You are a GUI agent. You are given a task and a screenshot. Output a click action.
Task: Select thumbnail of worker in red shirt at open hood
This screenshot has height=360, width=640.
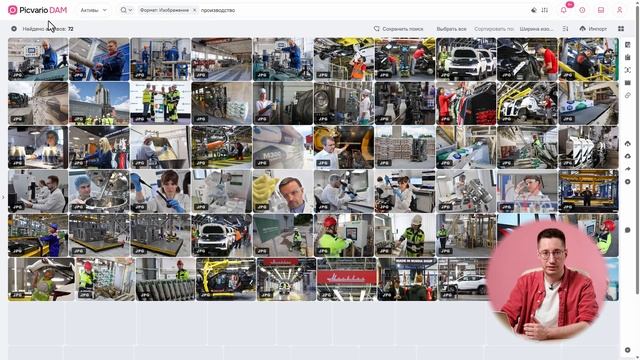(x=527, y=59)
